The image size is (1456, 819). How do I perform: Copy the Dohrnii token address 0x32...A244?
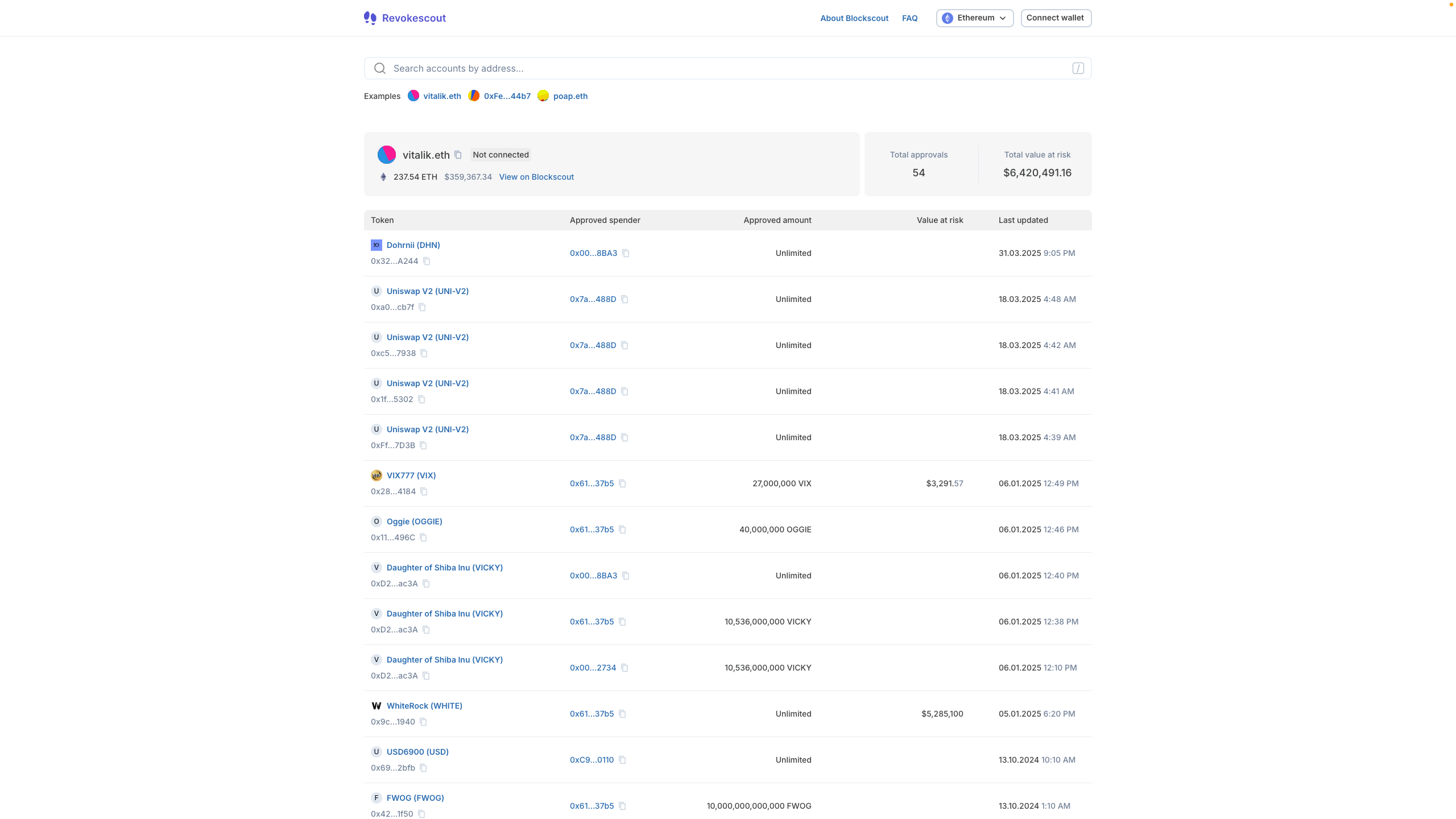click(x=427, y=261)
